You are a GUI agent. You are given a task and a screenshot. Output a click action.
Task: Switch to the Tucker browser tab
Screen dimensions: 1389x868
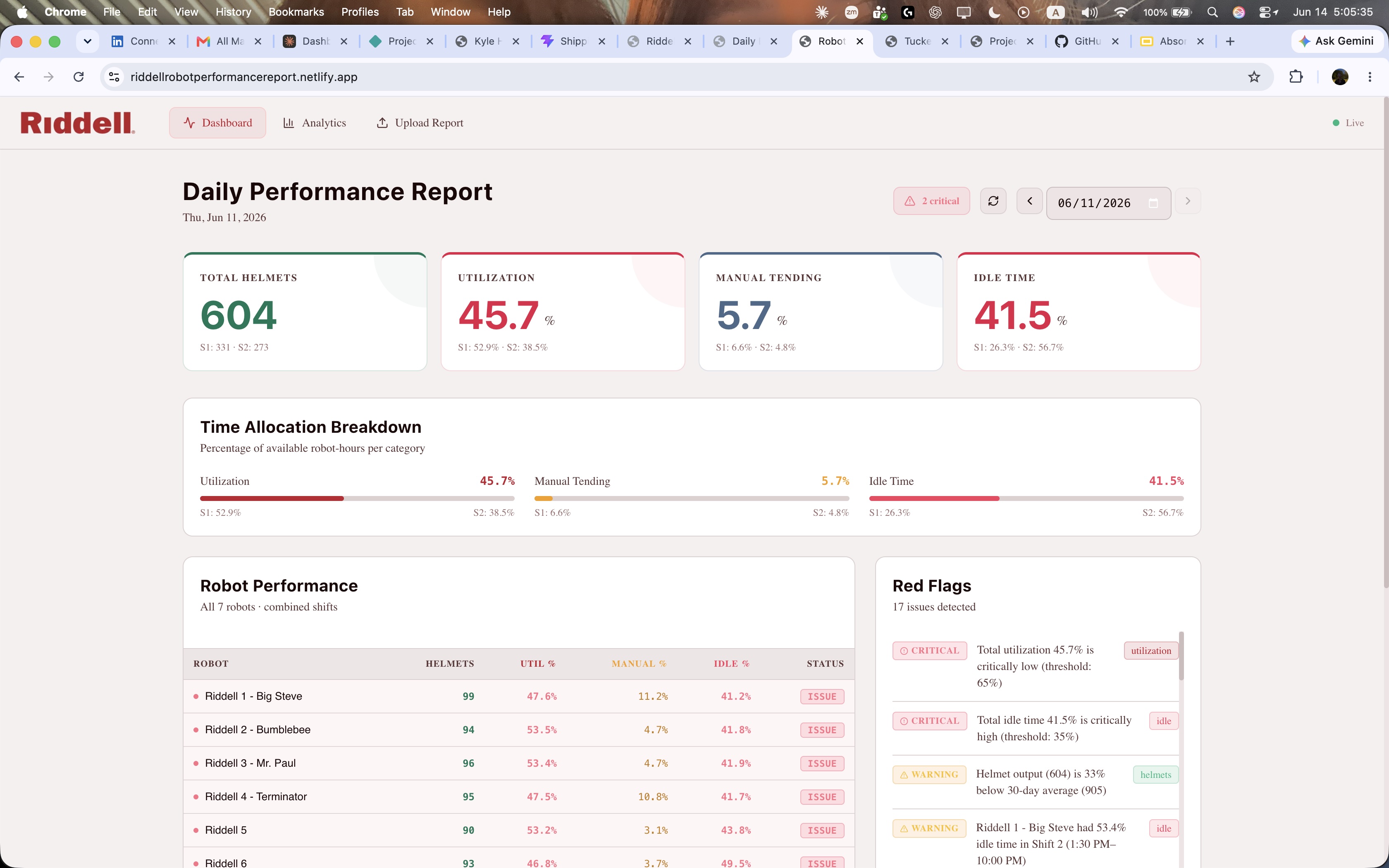pyautogui.click(x=916, y=41)
